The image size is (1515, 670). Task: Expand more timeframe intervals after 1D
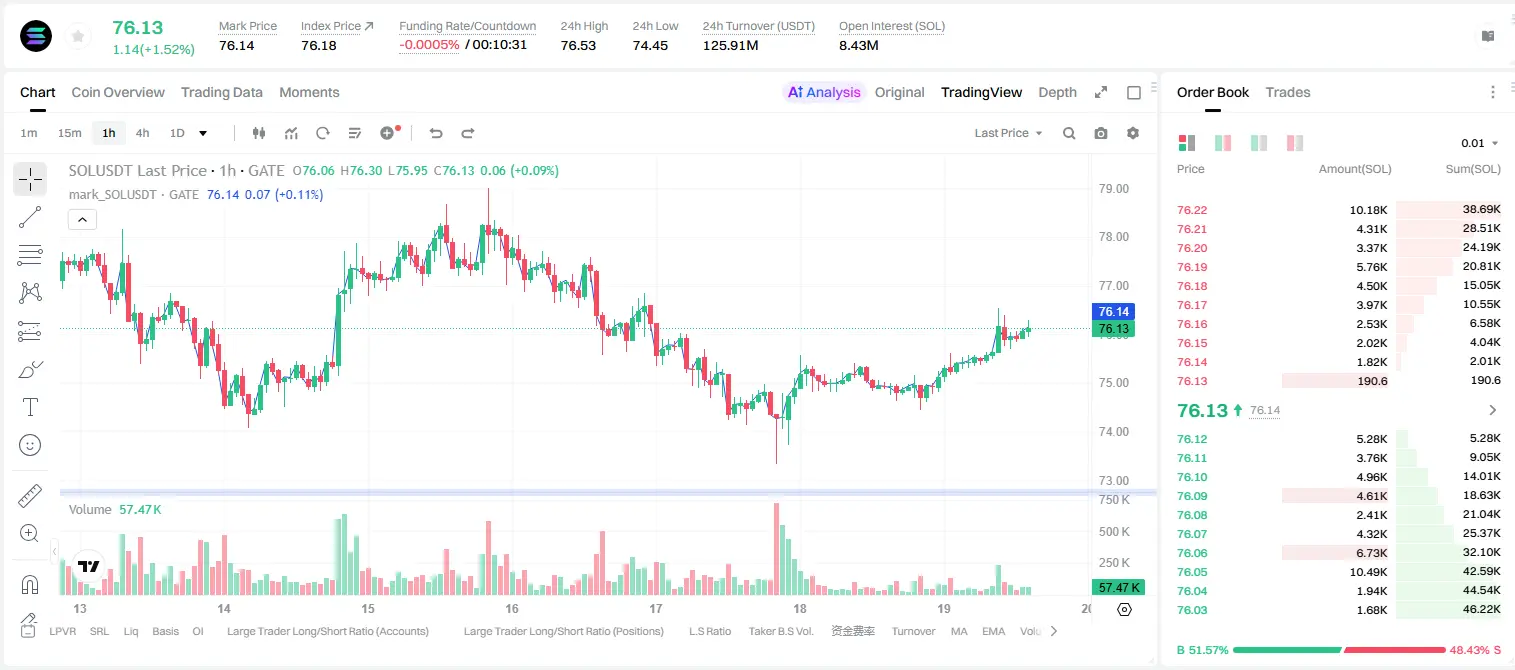[x=203, y=133]
